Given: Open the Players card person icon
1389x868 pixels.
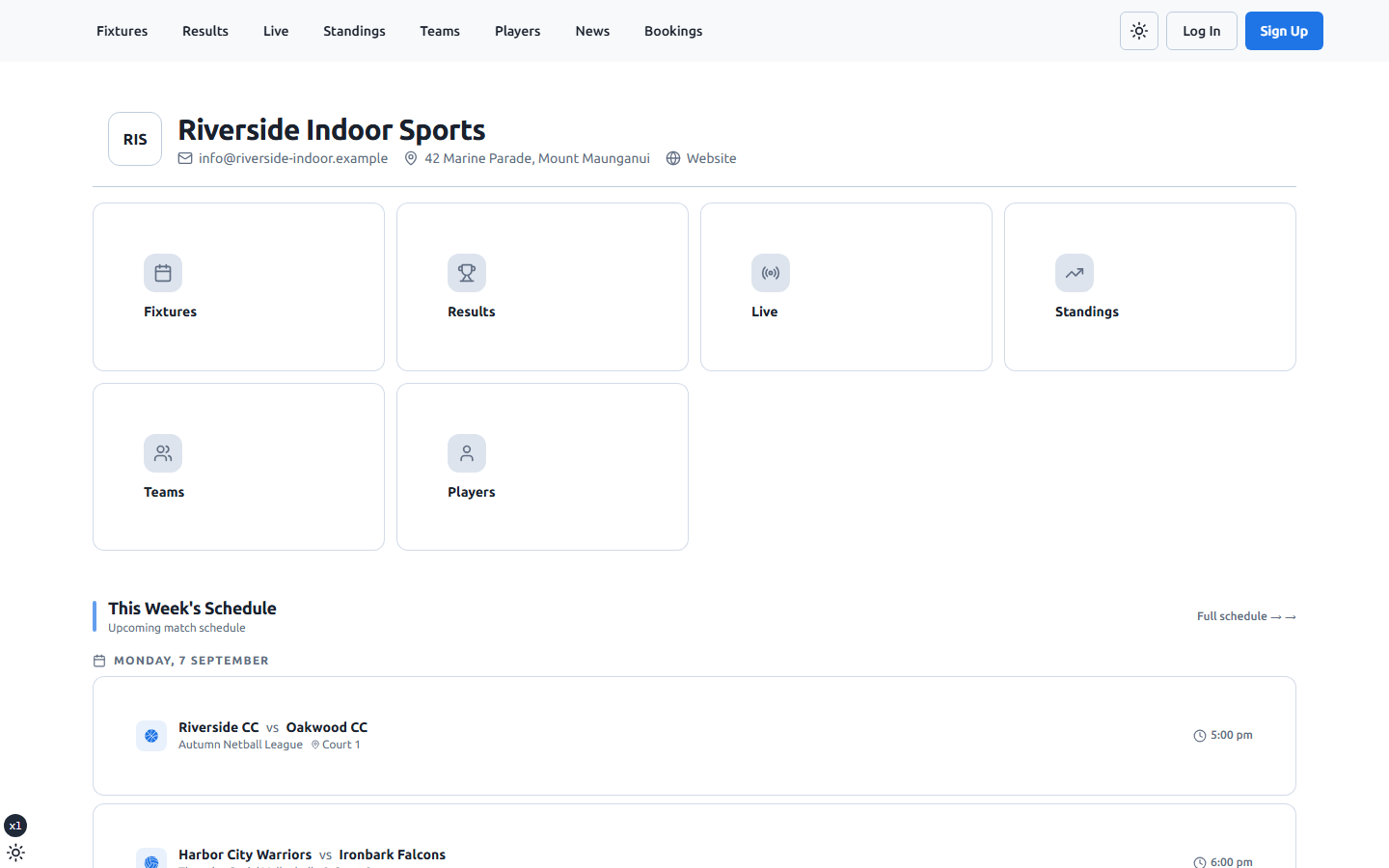Looking at the screenshot, I should pyautogui.click(x=467, y=453).
